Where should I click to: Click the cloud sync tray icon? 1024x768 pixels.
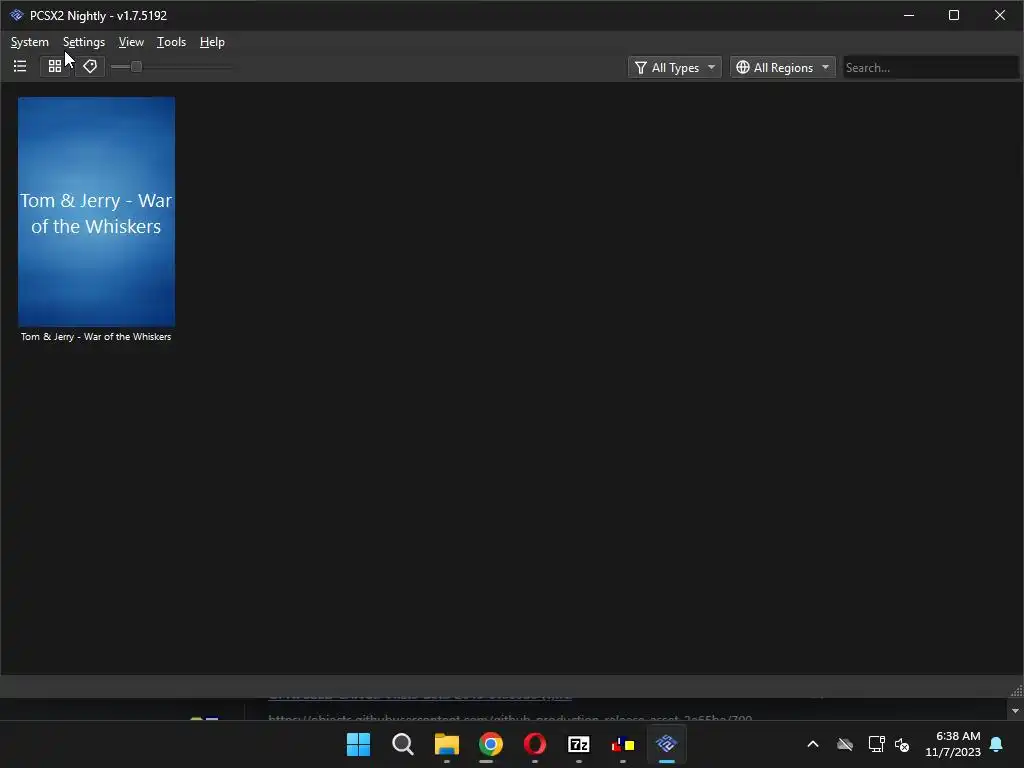(x=845, y=744)
